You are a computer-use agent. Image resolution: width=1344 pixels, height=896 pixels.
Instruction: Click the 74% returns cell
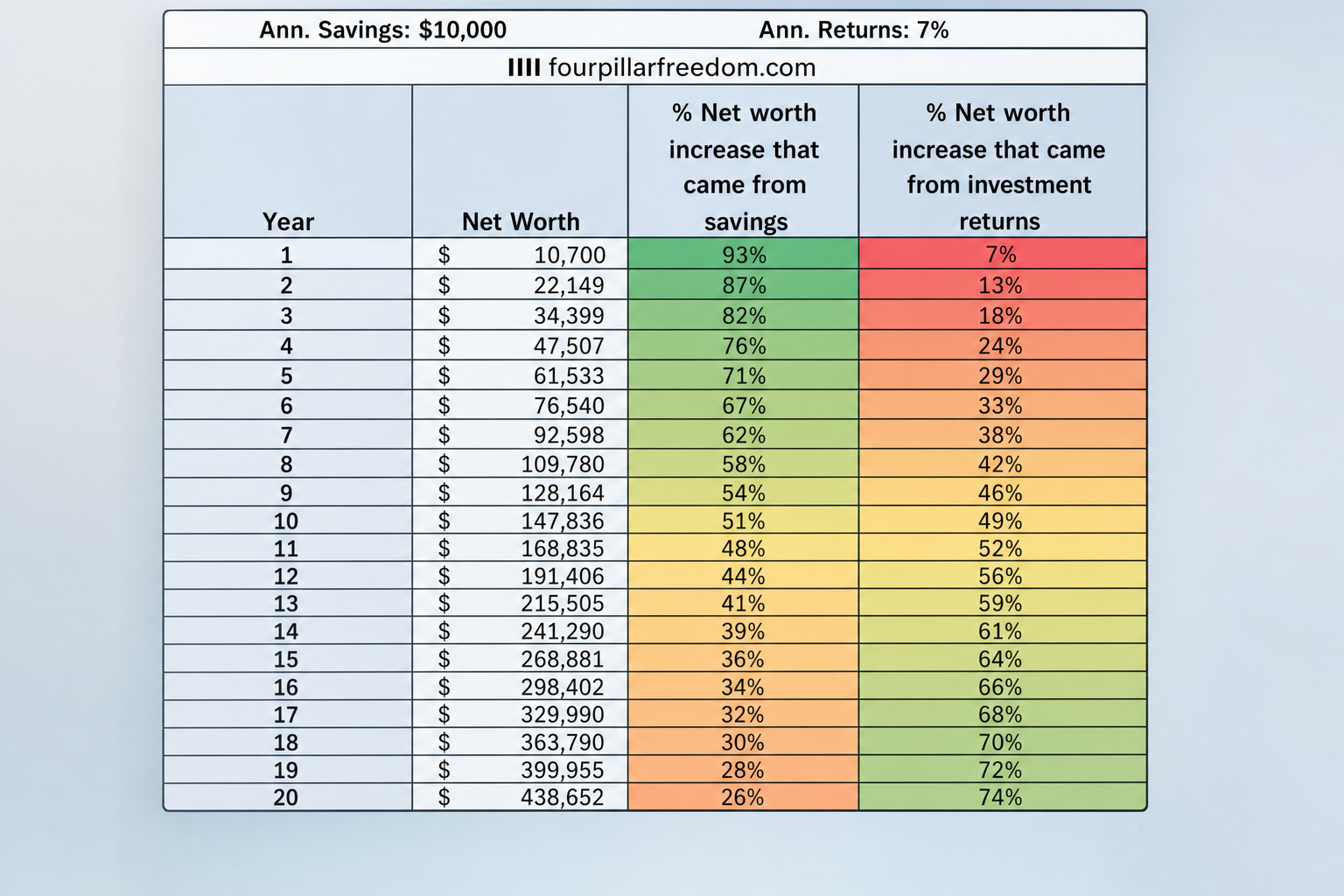(1003, 797)
